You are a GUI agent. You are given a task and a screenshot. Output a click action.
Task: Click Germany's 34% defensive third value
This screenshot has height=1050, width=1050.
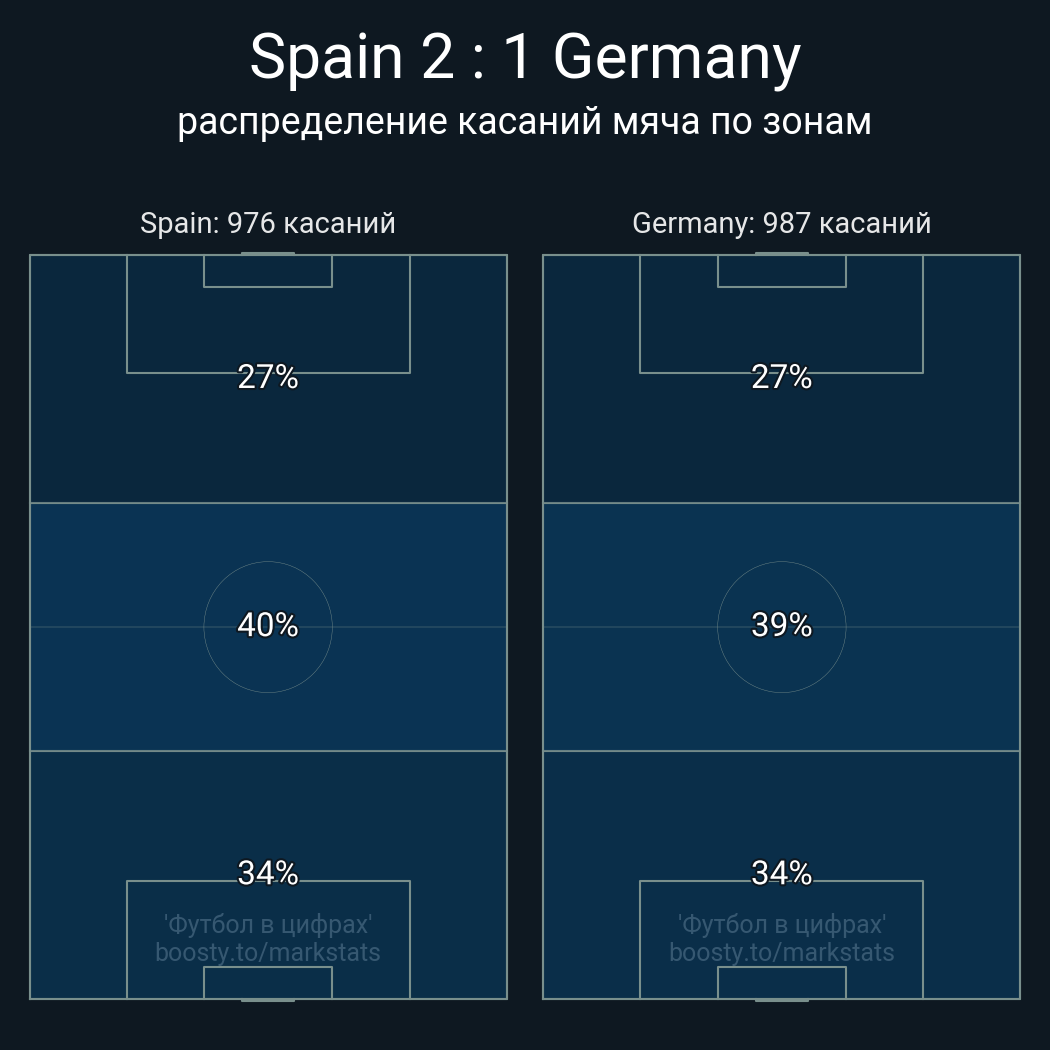(x=781, y=873)
